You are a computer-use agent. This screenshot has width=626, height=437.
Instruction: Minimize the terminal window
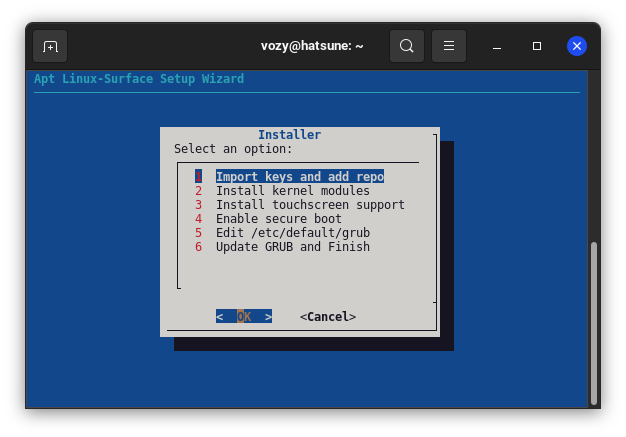coord(497,46)
